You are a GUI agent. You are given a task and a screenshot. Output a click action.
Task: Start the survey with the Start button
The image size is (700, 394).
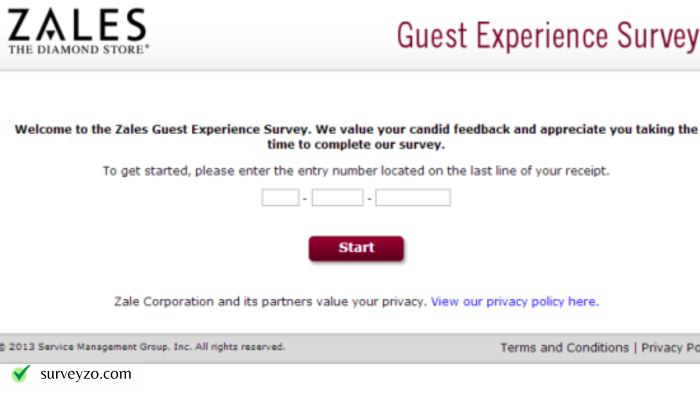click(356, 249)
